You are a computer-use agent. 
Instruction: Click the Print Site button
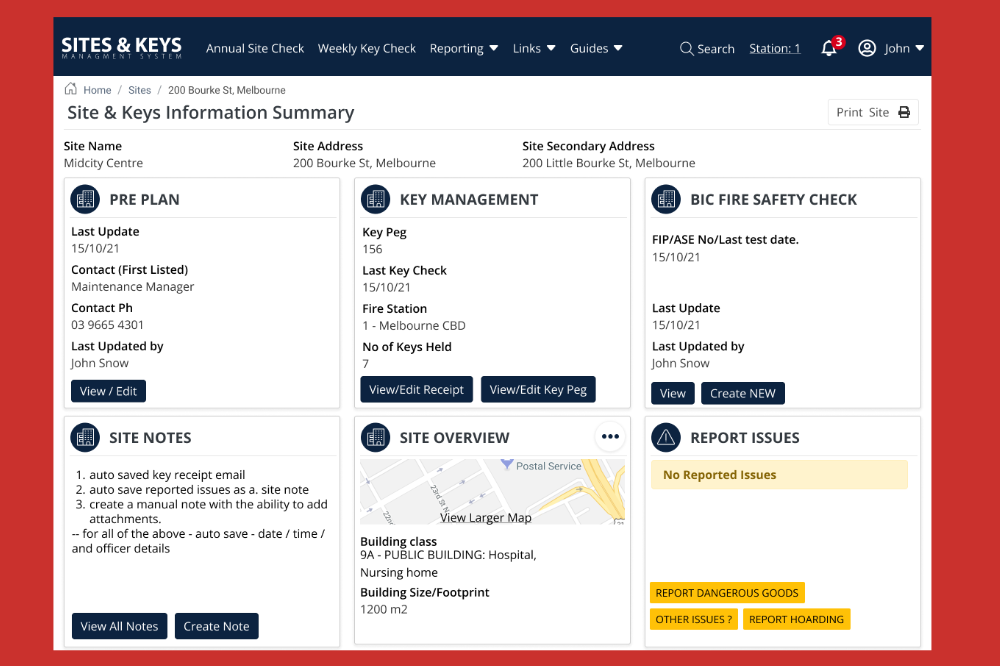[873, 112]
